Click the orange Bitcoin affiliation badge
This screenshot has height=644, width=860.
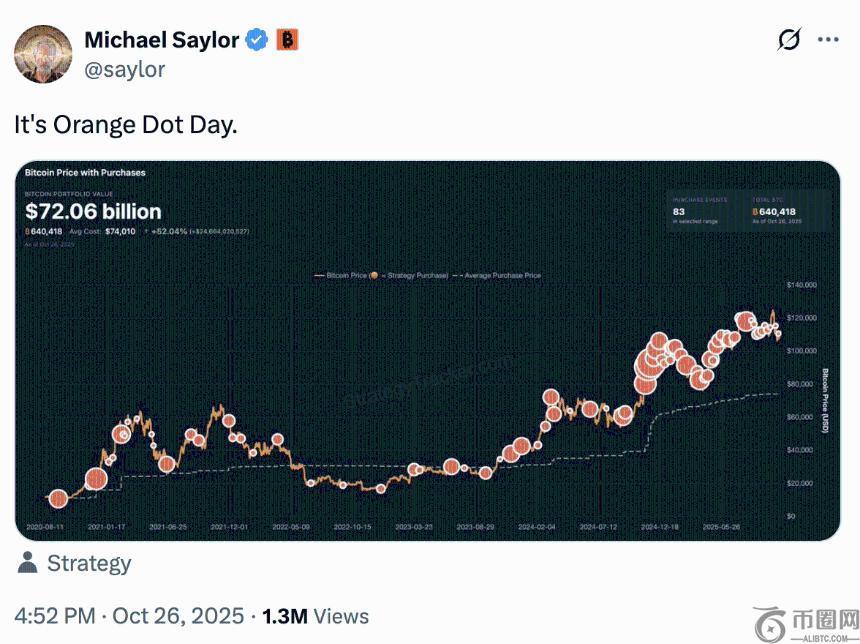(x=288, y=40)
